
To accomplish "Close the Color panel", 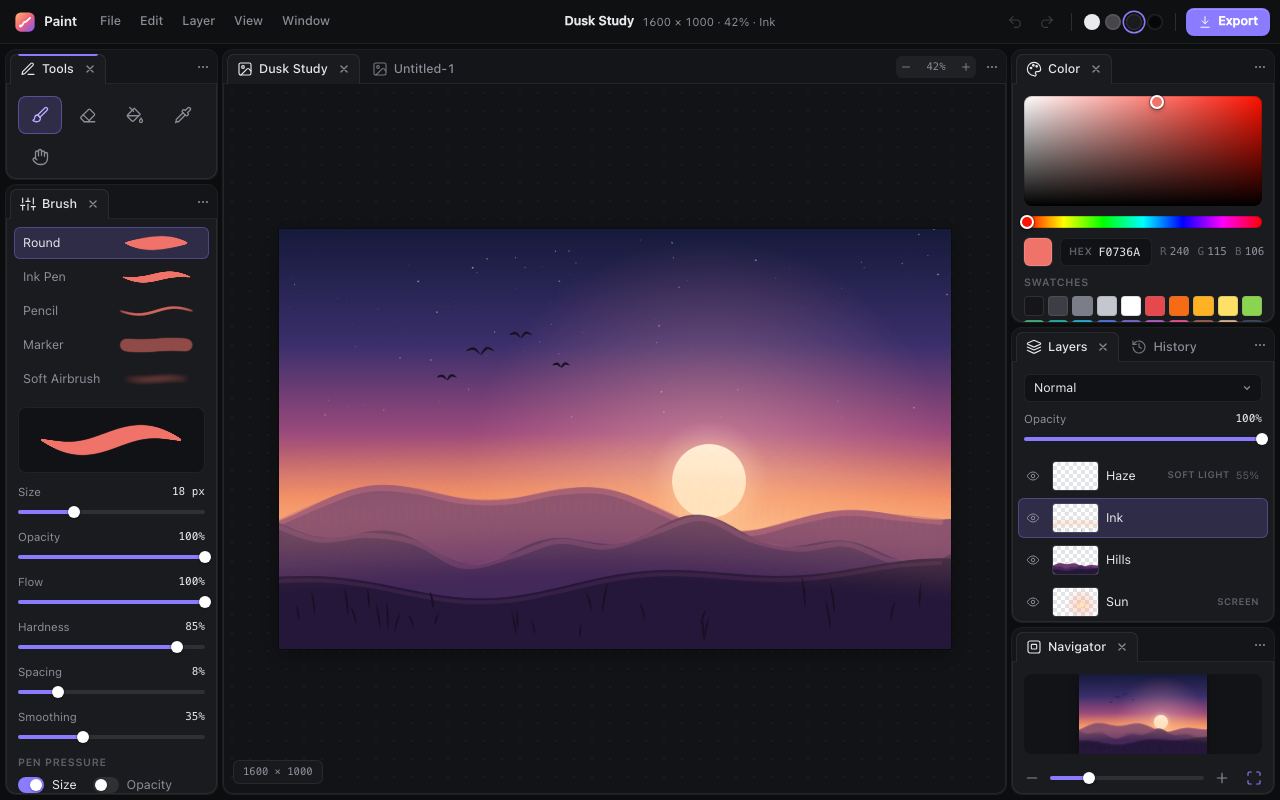I will coord(1096,69).
